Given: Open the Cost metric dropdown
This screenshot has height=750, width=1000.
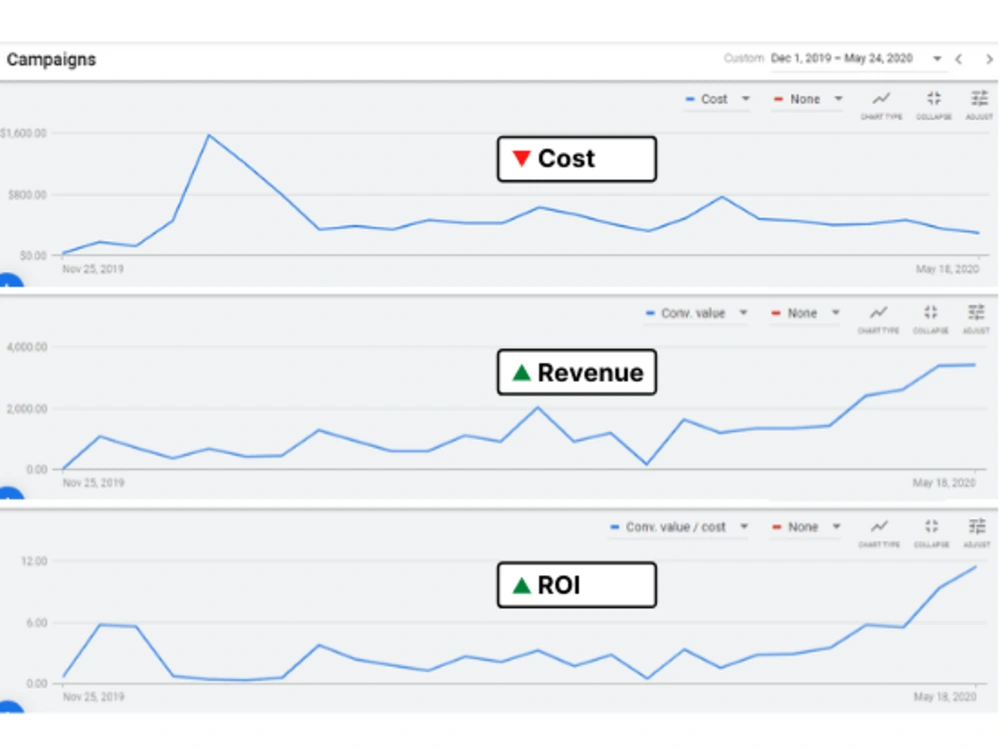Looking at the screenshot, I should [717, 99].
